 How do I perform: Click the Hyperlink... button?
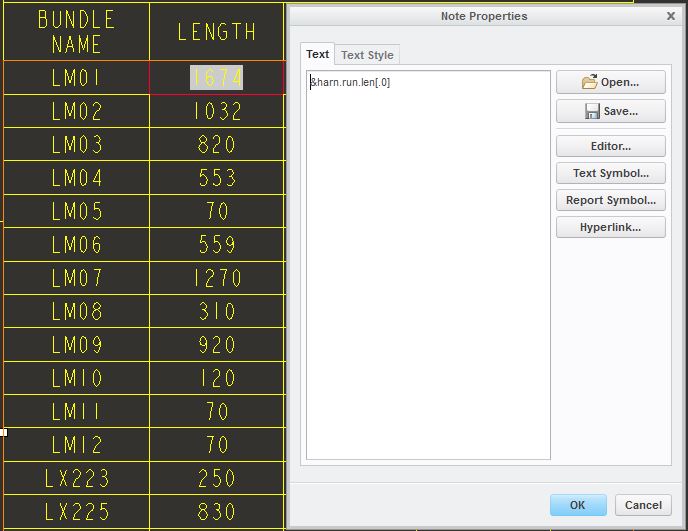[610, 227]
